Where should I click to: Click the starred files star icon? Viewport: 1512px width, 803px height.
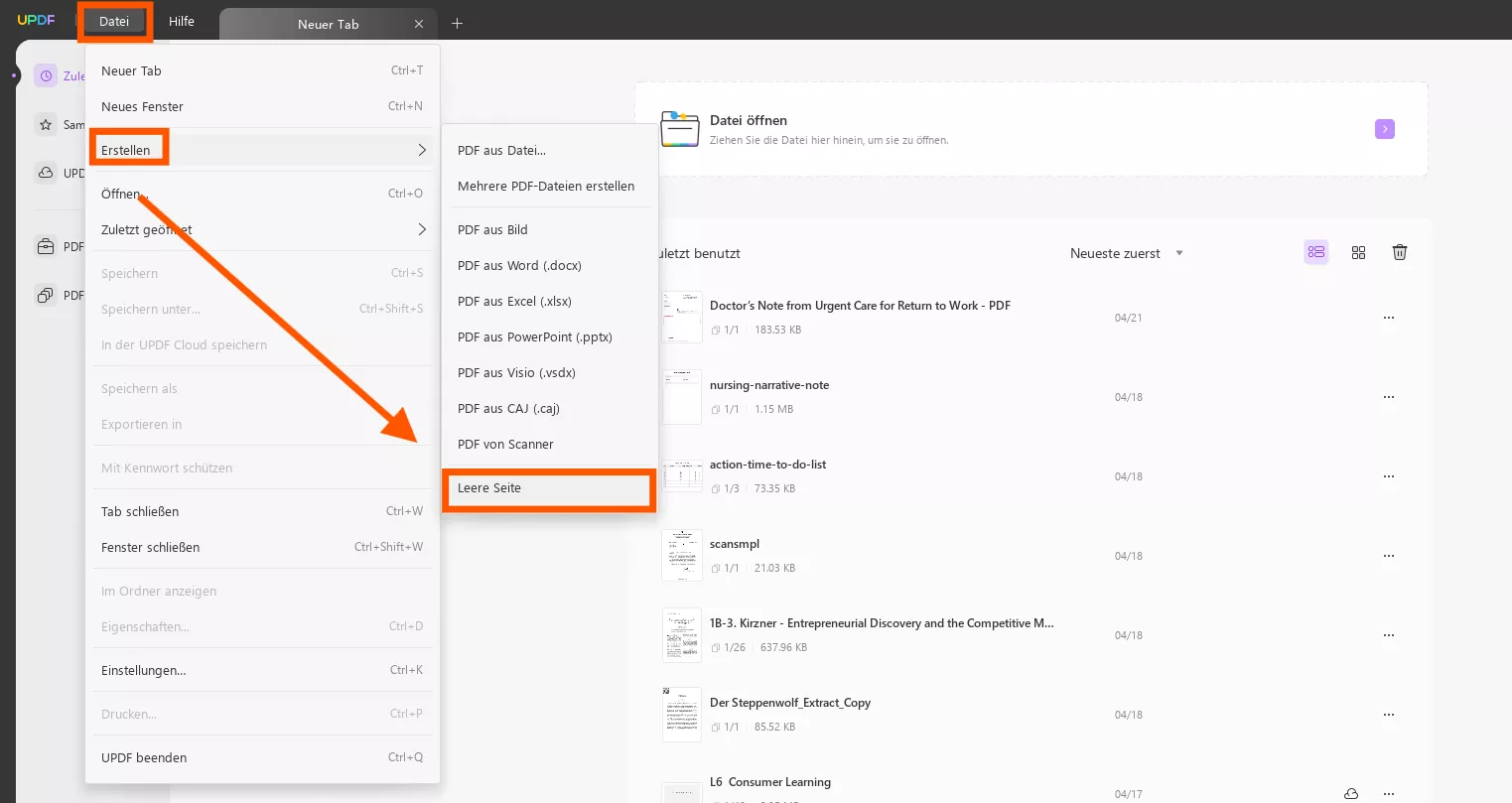click(46, 124)
